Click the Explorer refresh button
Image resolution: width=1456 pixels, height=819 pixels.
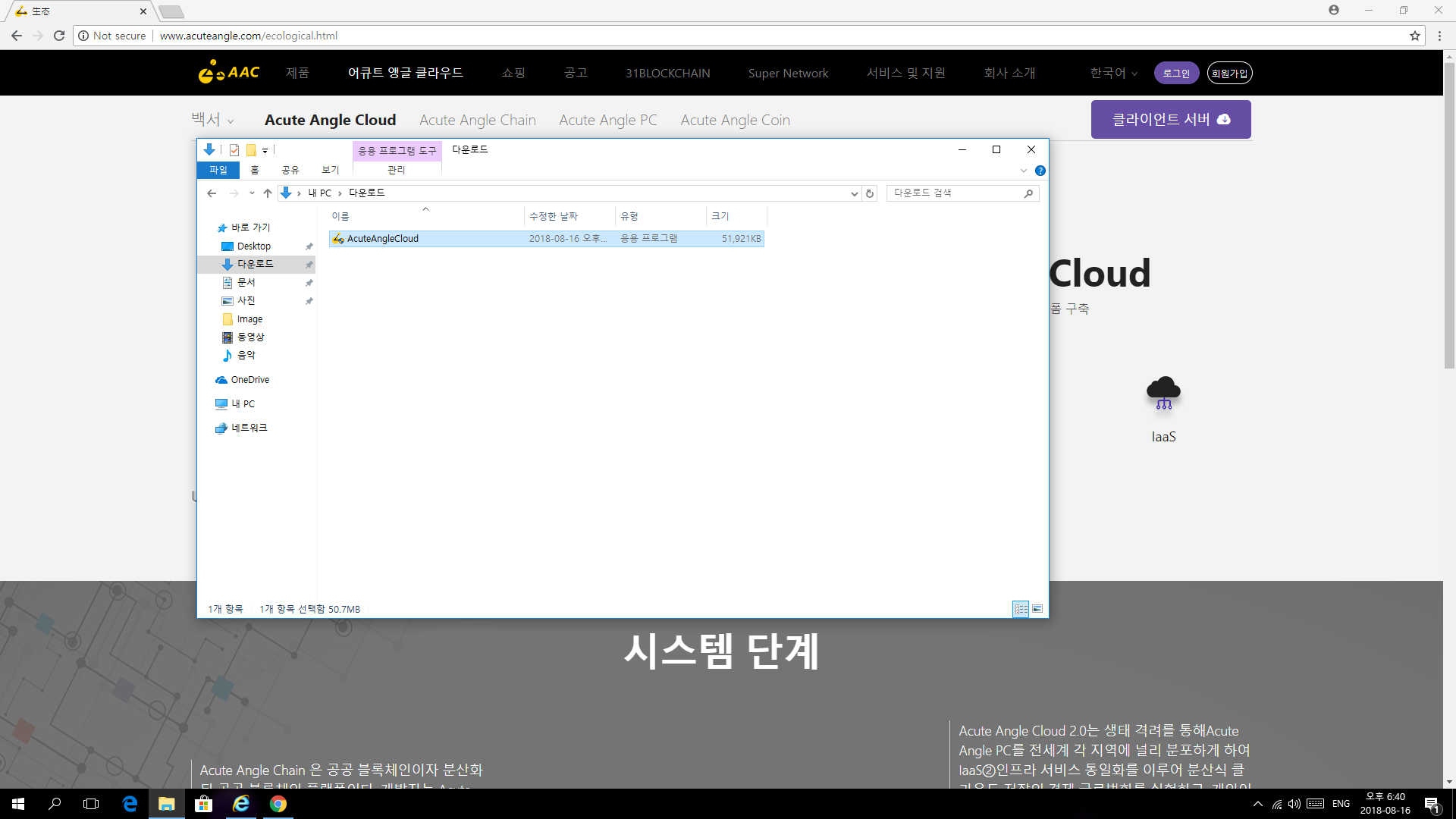point(870,193)
